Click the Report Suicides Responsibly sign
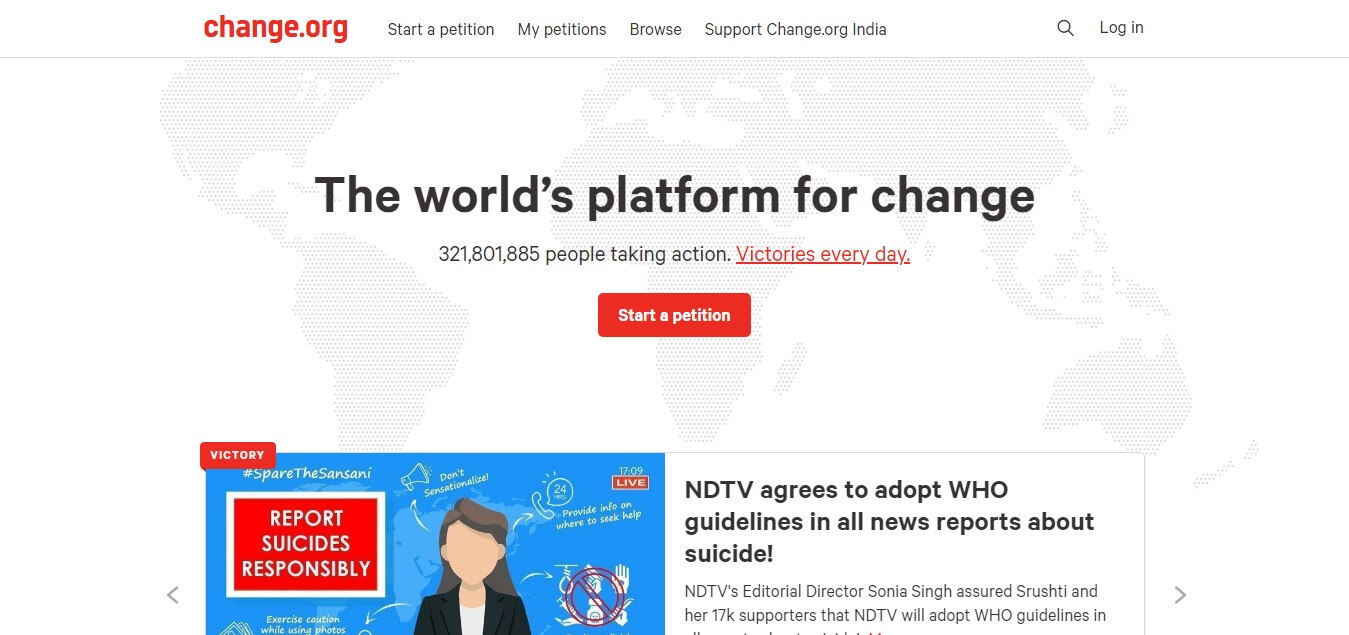This screenshot has width=1349, height=635. tap(306, 544)
